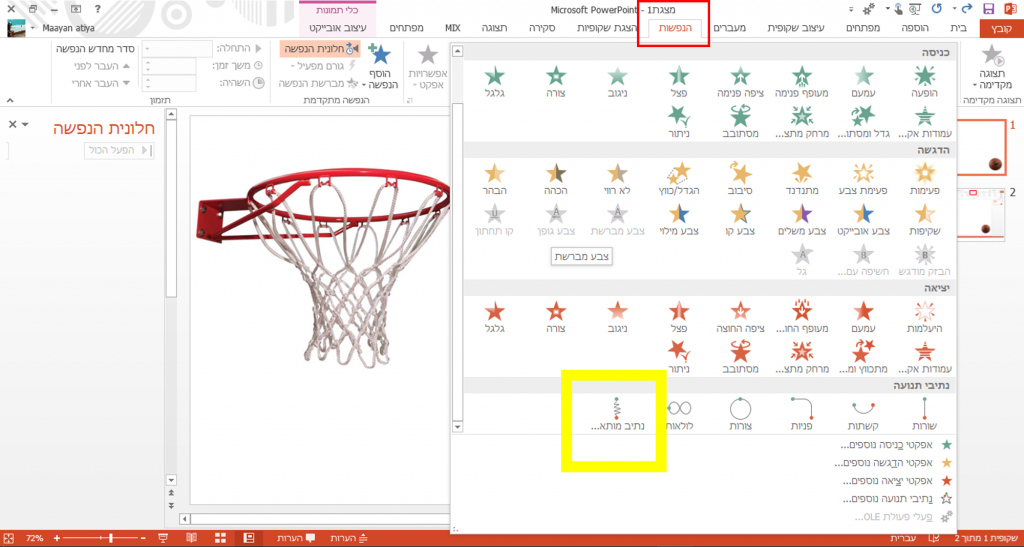
Task: Click the השהיה delay field
Action: pos(169,83)
